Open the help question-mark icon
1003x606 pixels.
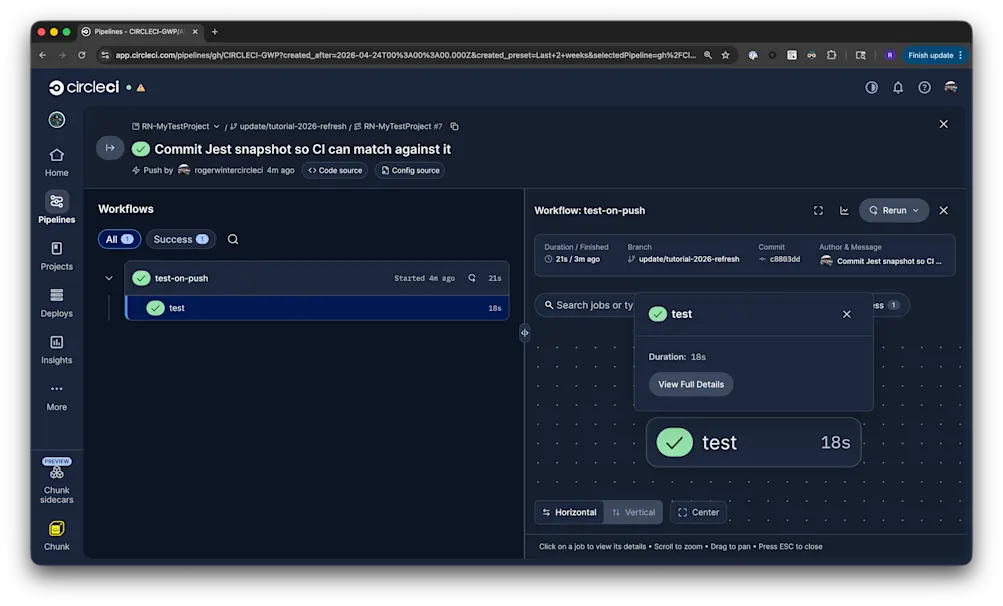point(924,87)
